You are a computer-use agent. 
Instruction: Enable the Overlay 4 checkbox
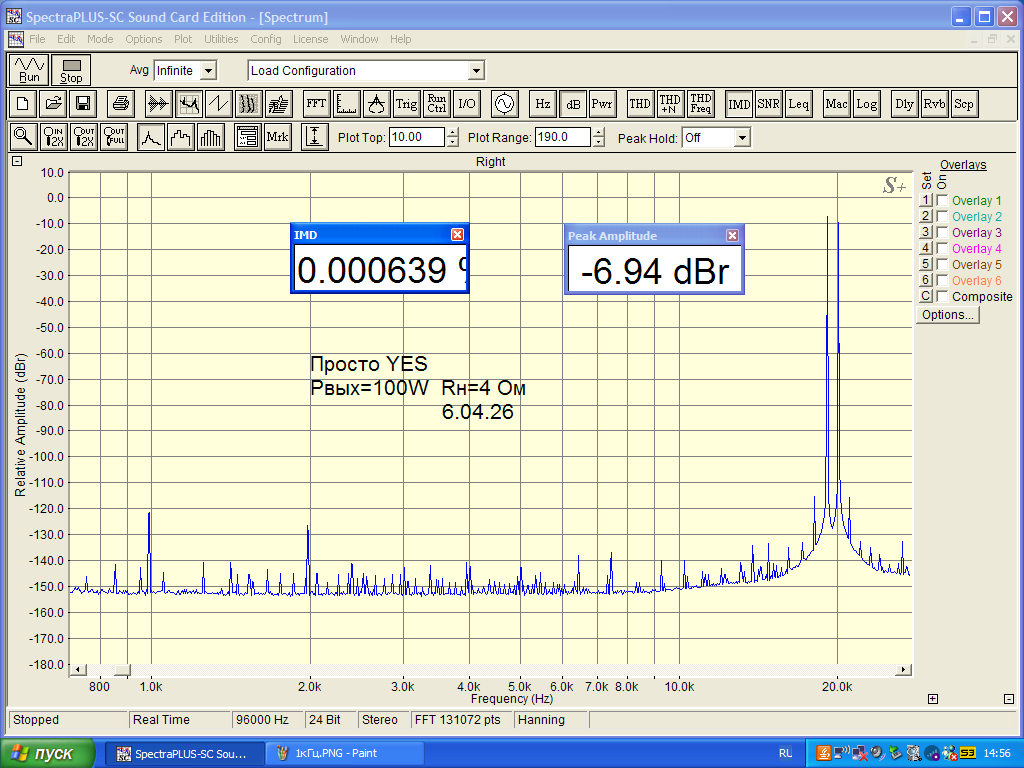click(x=942, y=248)
